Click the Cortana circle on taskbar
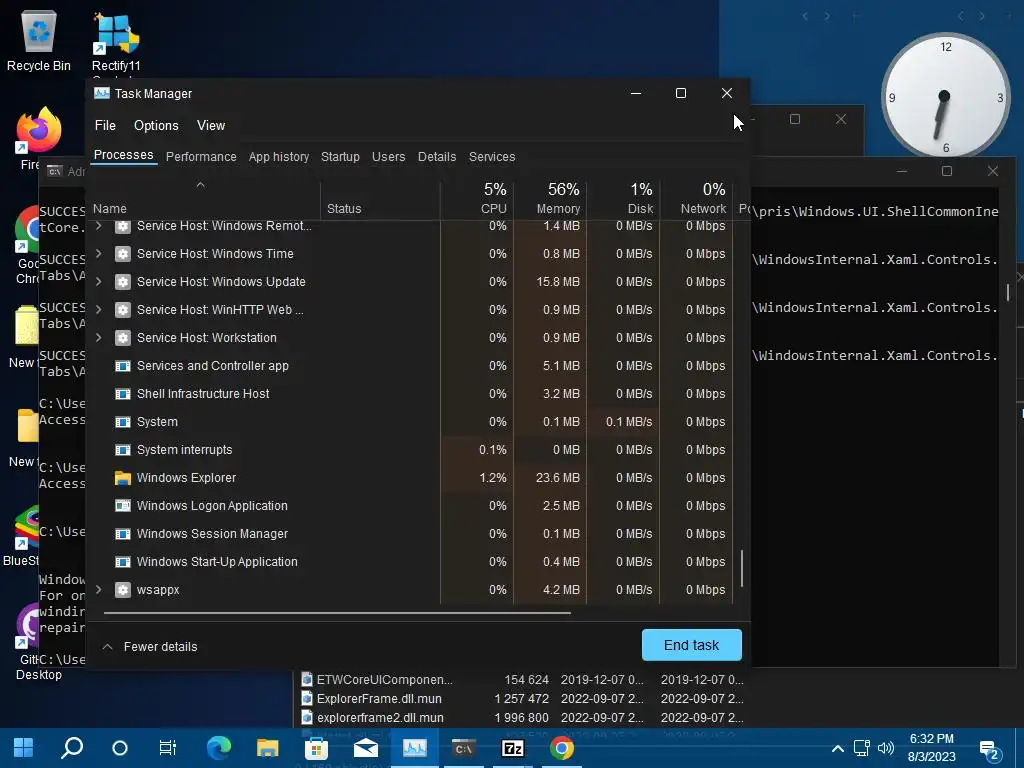This screenshot has width=1024, height=768. pos(120,748)
